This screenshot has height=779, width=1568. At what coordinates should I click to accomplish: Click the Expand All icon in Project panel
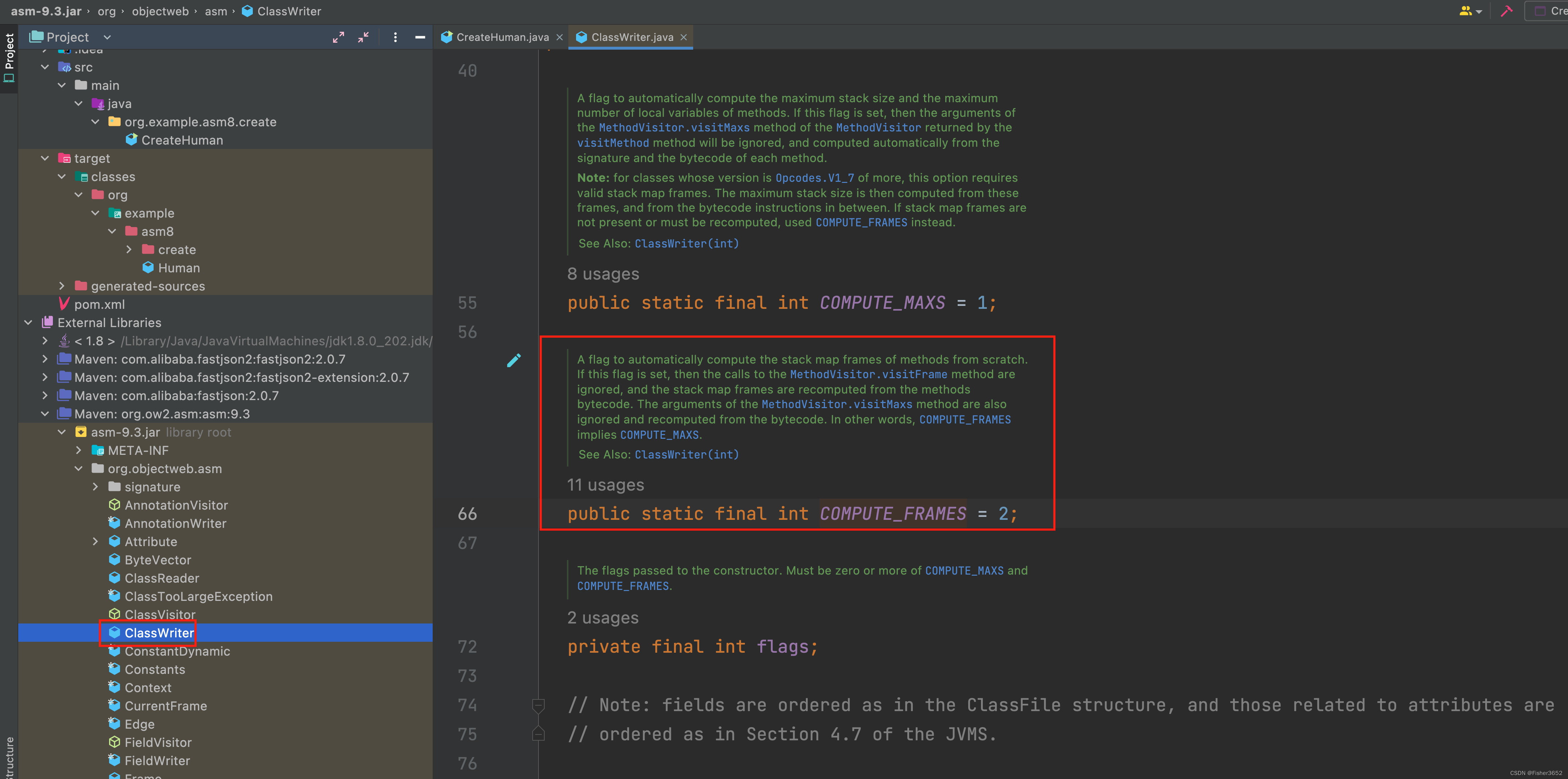coord(339,37)
